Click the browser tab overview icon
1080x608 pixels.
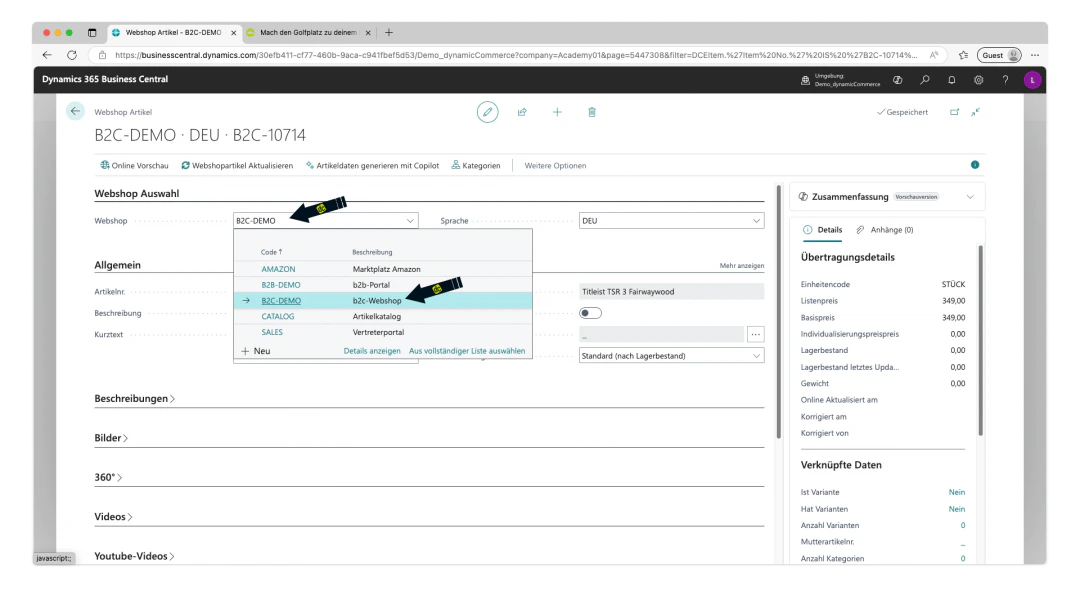(92, 32)
